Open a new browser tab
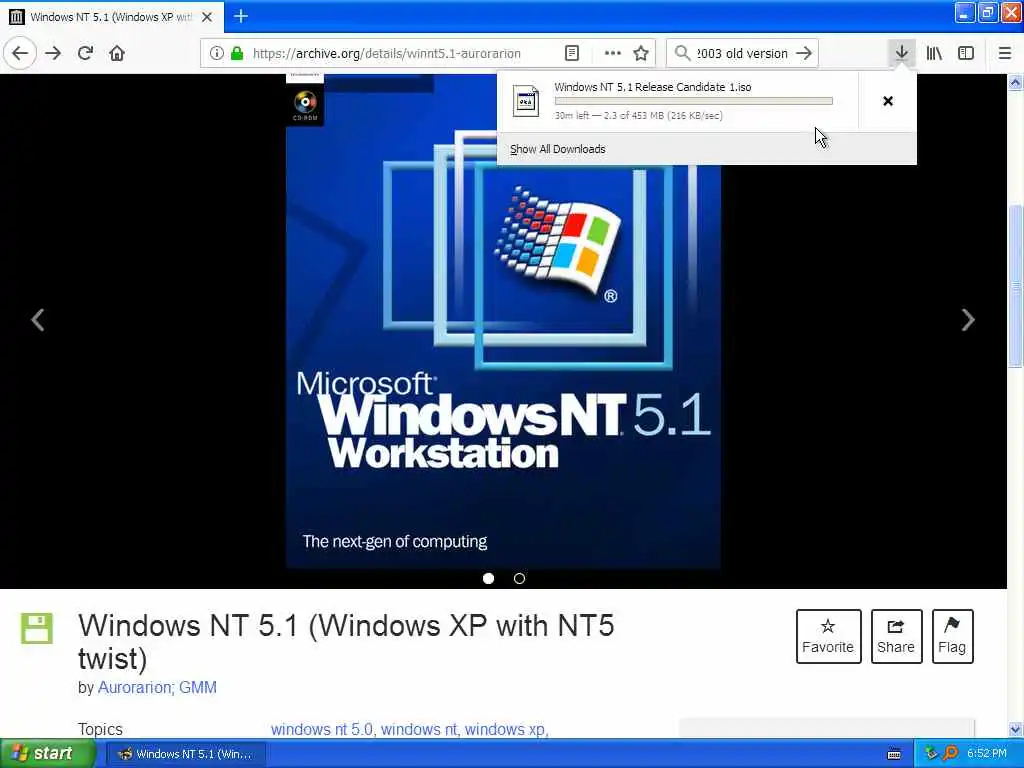Screen dimensions: 1024x768 click(241, 16)
